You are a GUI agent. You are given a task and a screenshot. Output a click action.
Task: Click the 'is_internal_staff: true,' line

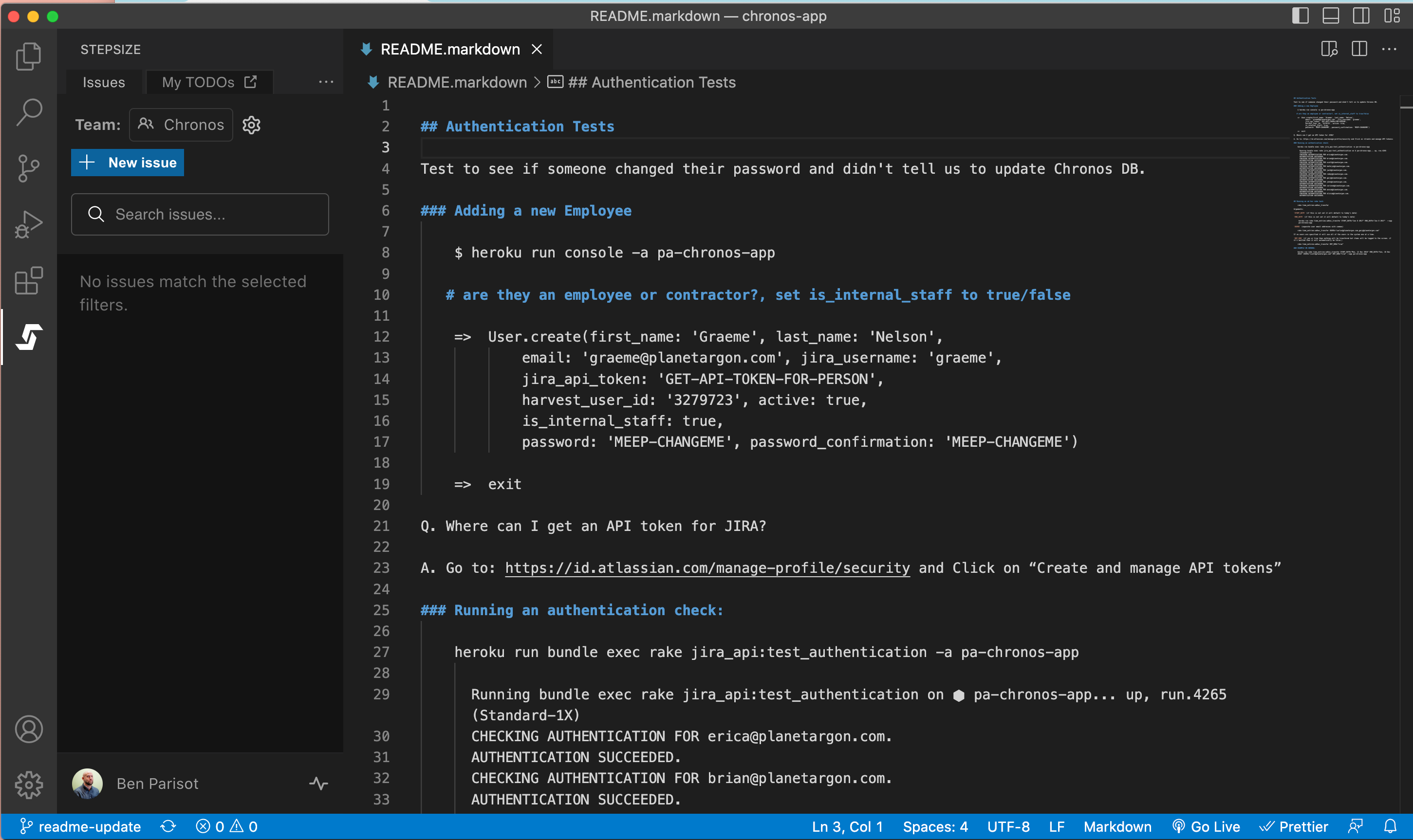[622, 420]
